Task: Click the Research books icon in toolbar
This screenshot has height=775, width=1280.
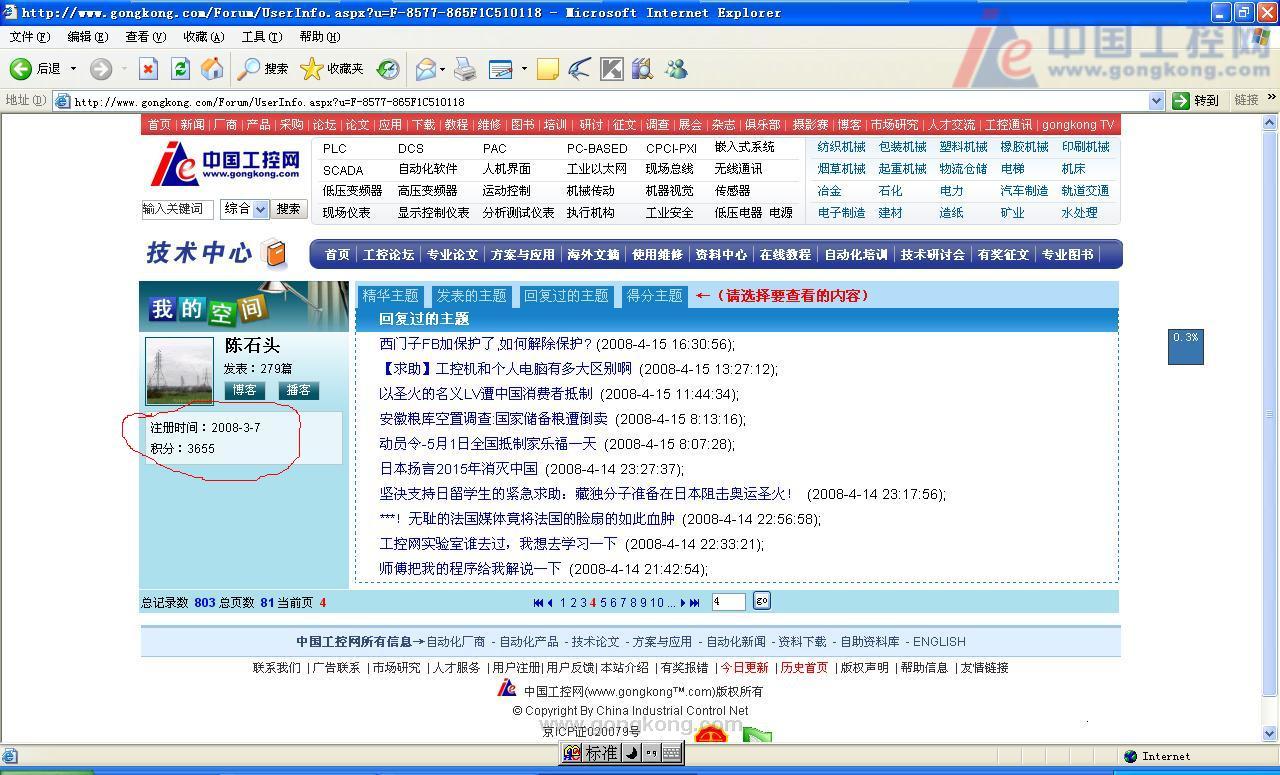Action: point(642,69)
